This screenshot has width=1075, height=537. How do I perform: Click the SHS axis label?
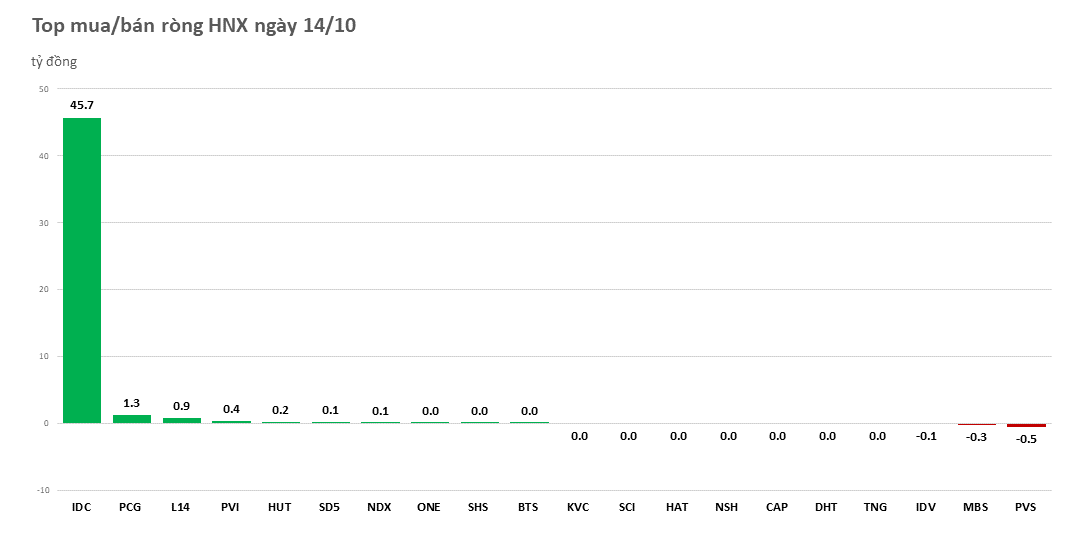coord(479,507)
